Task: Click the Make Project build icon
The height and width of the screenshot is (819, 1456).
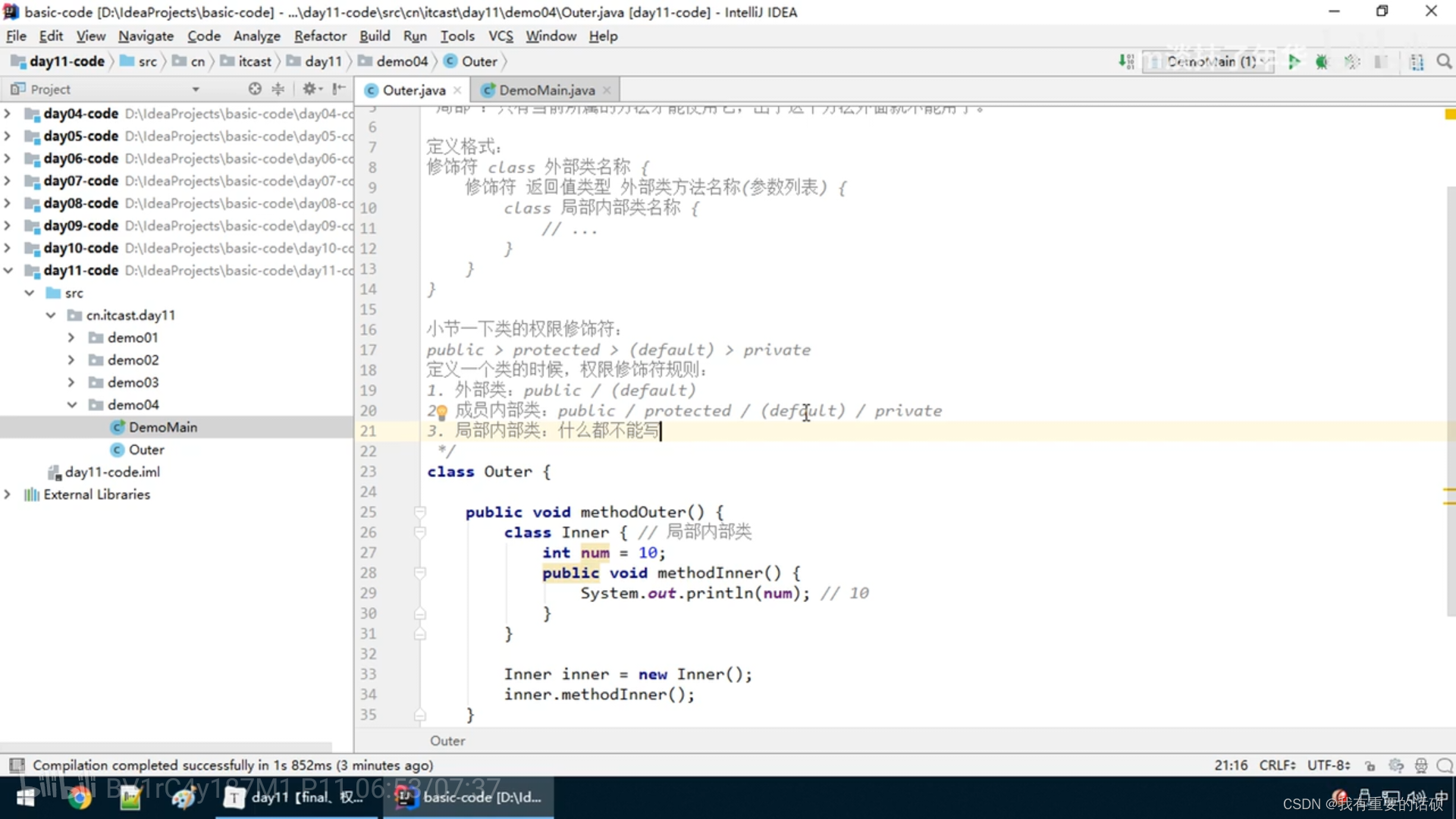Action: pos(1126,61)
